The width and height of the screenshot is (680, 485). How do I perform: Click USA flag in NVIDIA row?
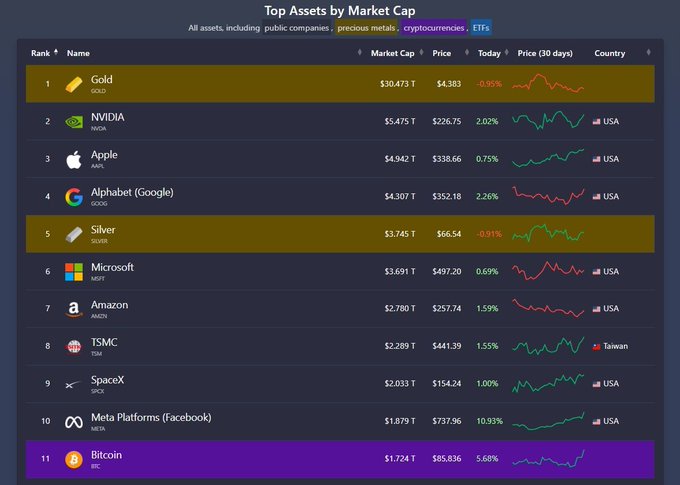pos(596,121)
